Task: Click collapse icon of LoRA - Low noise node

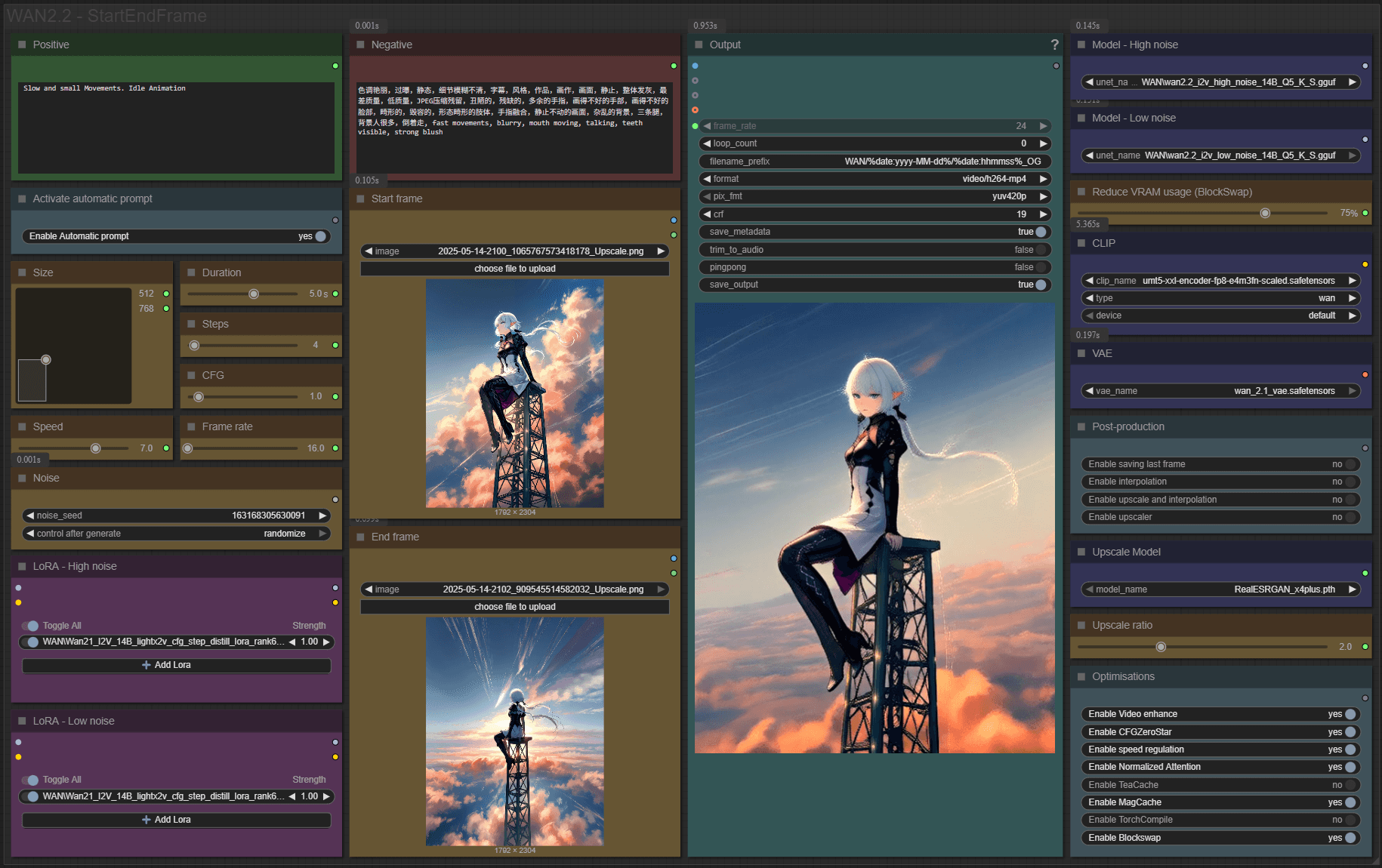Action: coord(22,721)
